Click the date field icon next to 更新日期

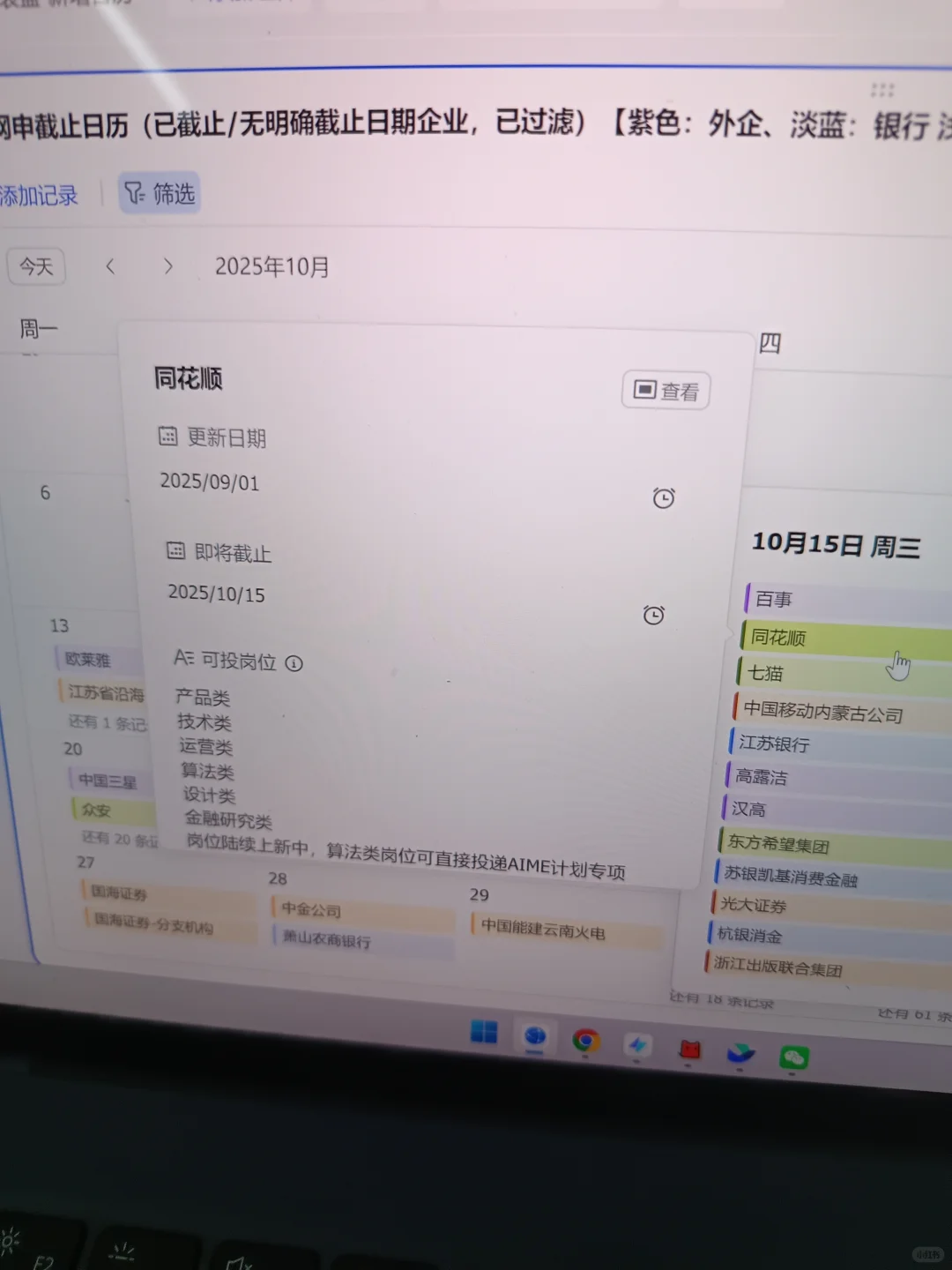[167, 437]
